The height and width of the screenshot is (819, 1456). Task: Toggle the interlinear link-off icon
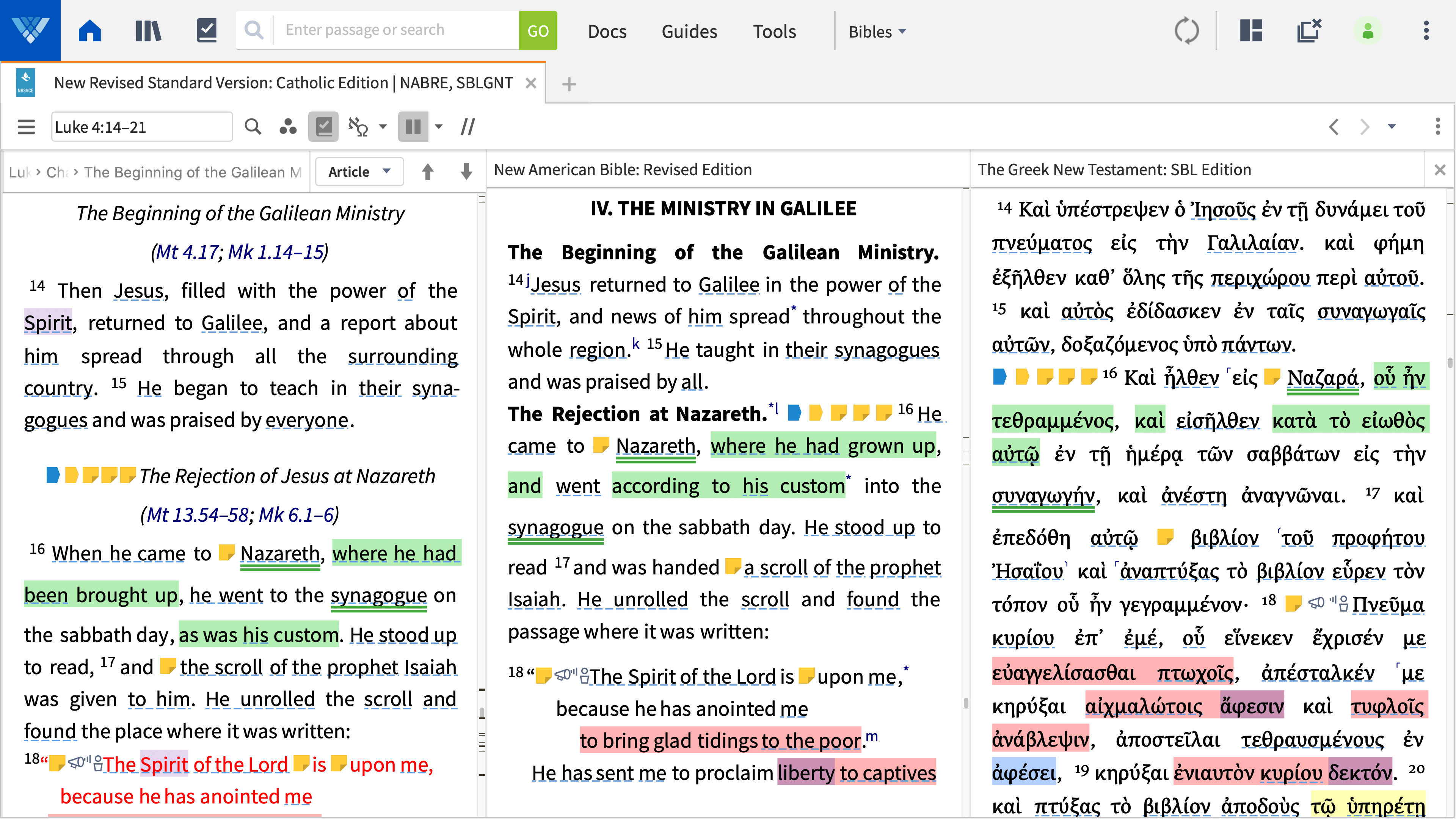coord(358,127)
